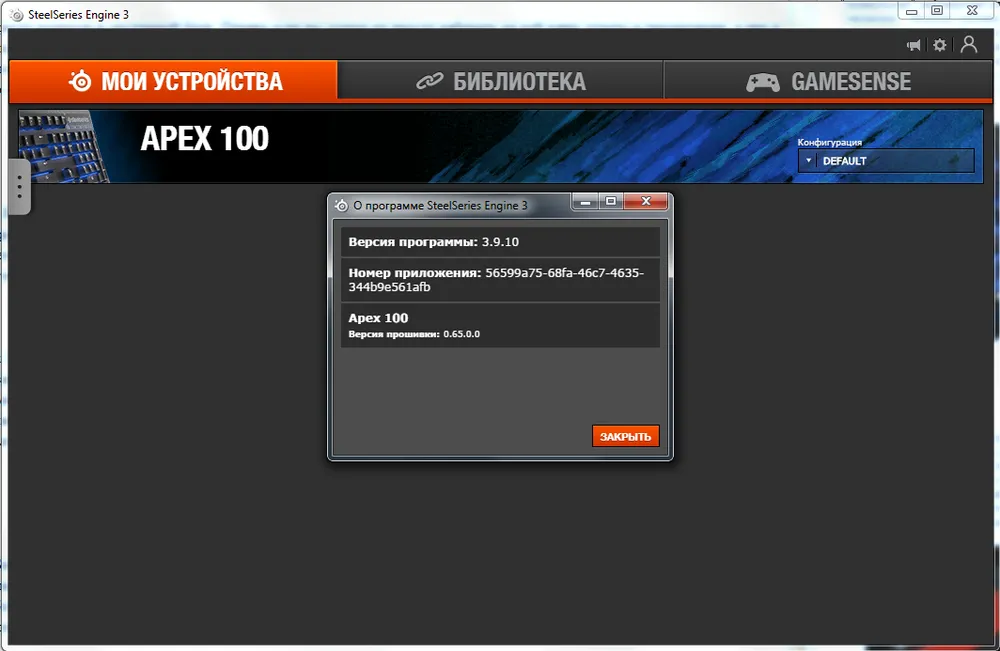Open the DEFAULT configuration dropdown
The image size is (1000, 651).
click(886, 161)
